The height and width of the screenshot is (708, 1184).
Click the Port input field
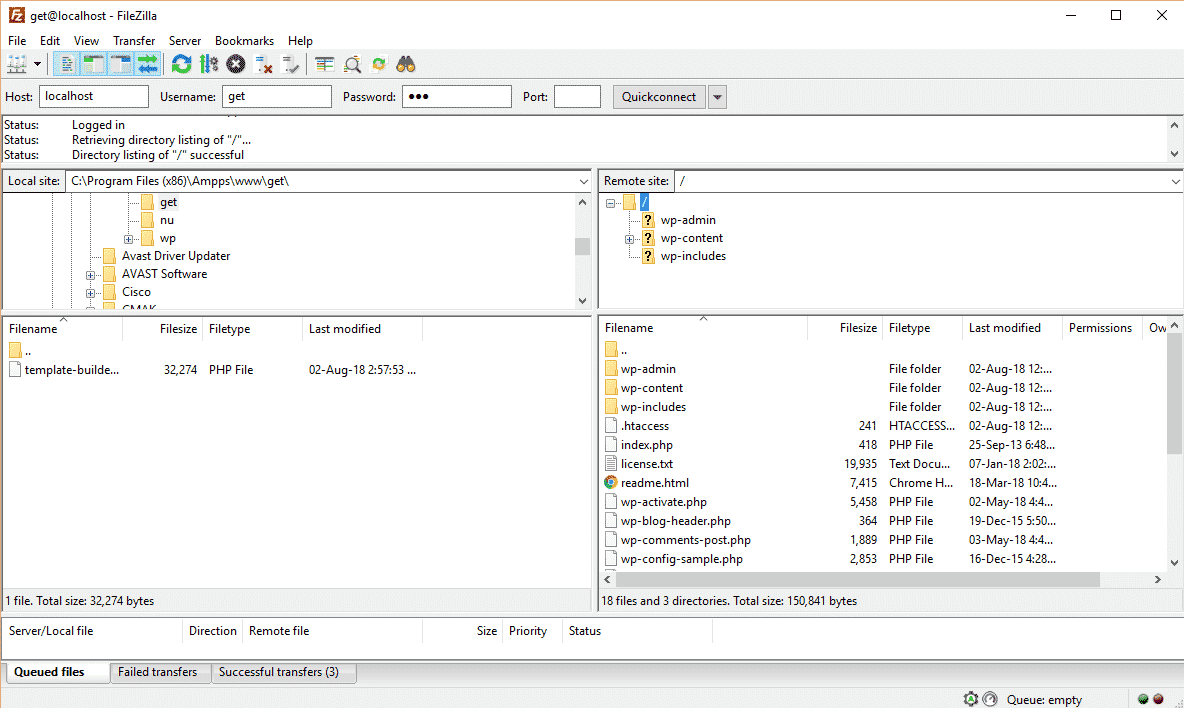pyautogui.click(x=577, y=97)
